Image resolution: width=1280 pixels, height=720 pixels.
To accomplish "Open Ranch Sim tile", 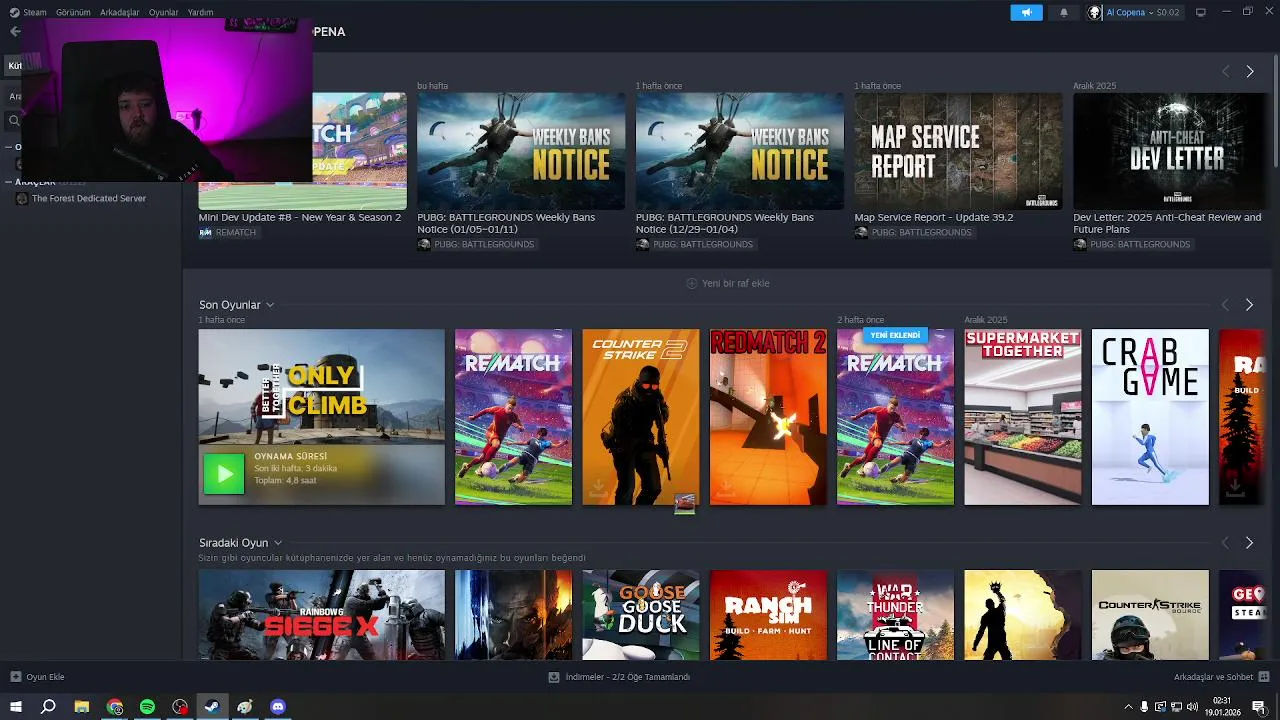I will pyautogui.click(x=768, y=615).
